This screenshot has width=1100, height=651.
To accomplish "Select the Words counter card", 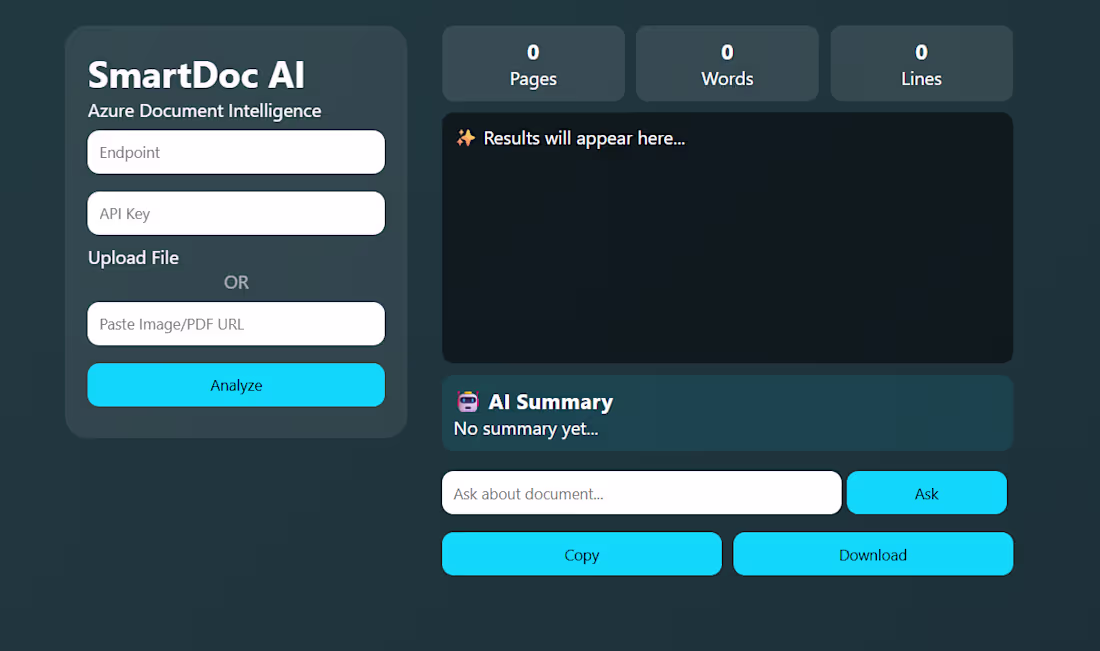I will point(727,64).
